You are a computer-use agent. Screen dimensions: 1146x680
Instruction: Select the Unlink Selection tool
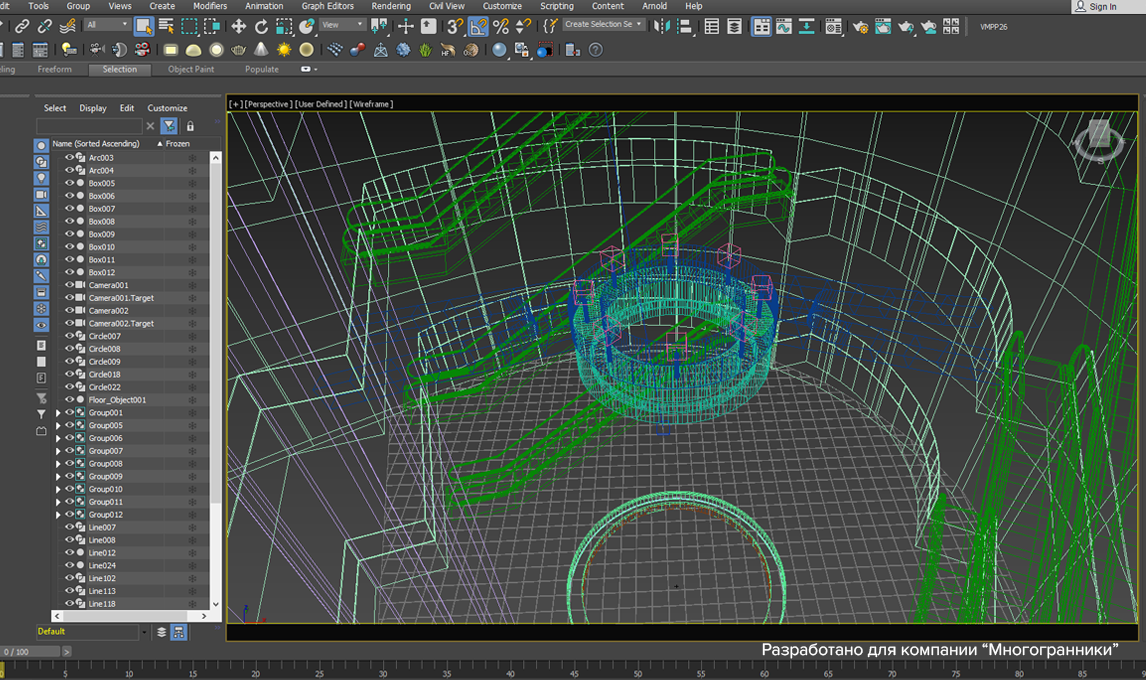(x=45, y=27)
